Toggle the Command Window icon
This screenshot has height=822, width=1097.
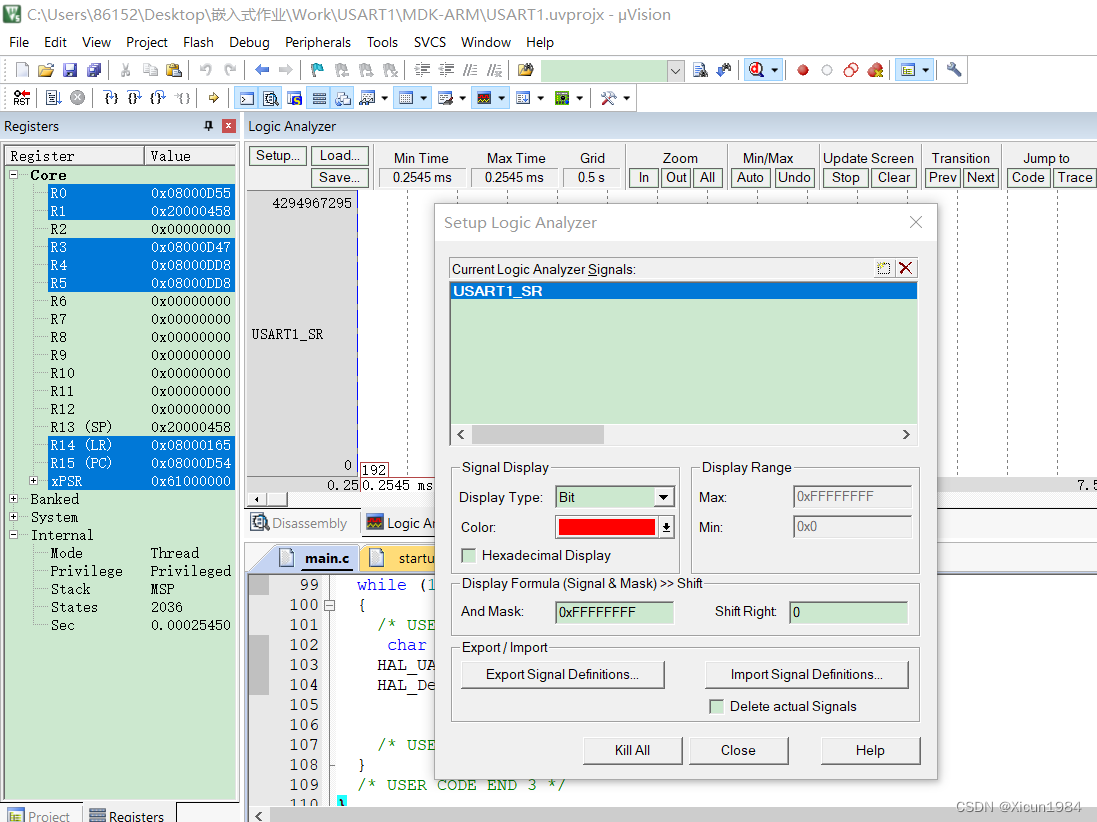pyautogui.click(x=246, y=99)
